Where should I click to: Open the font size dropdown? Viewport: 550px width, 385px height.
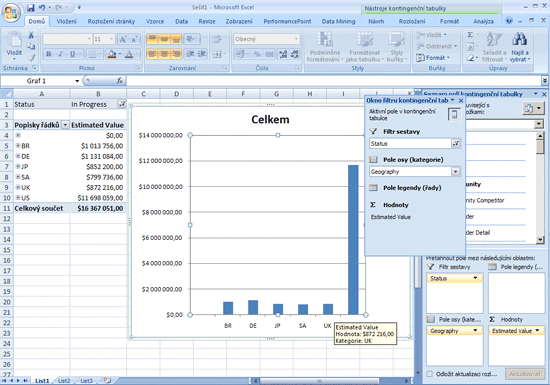click(x=112, y=39)
